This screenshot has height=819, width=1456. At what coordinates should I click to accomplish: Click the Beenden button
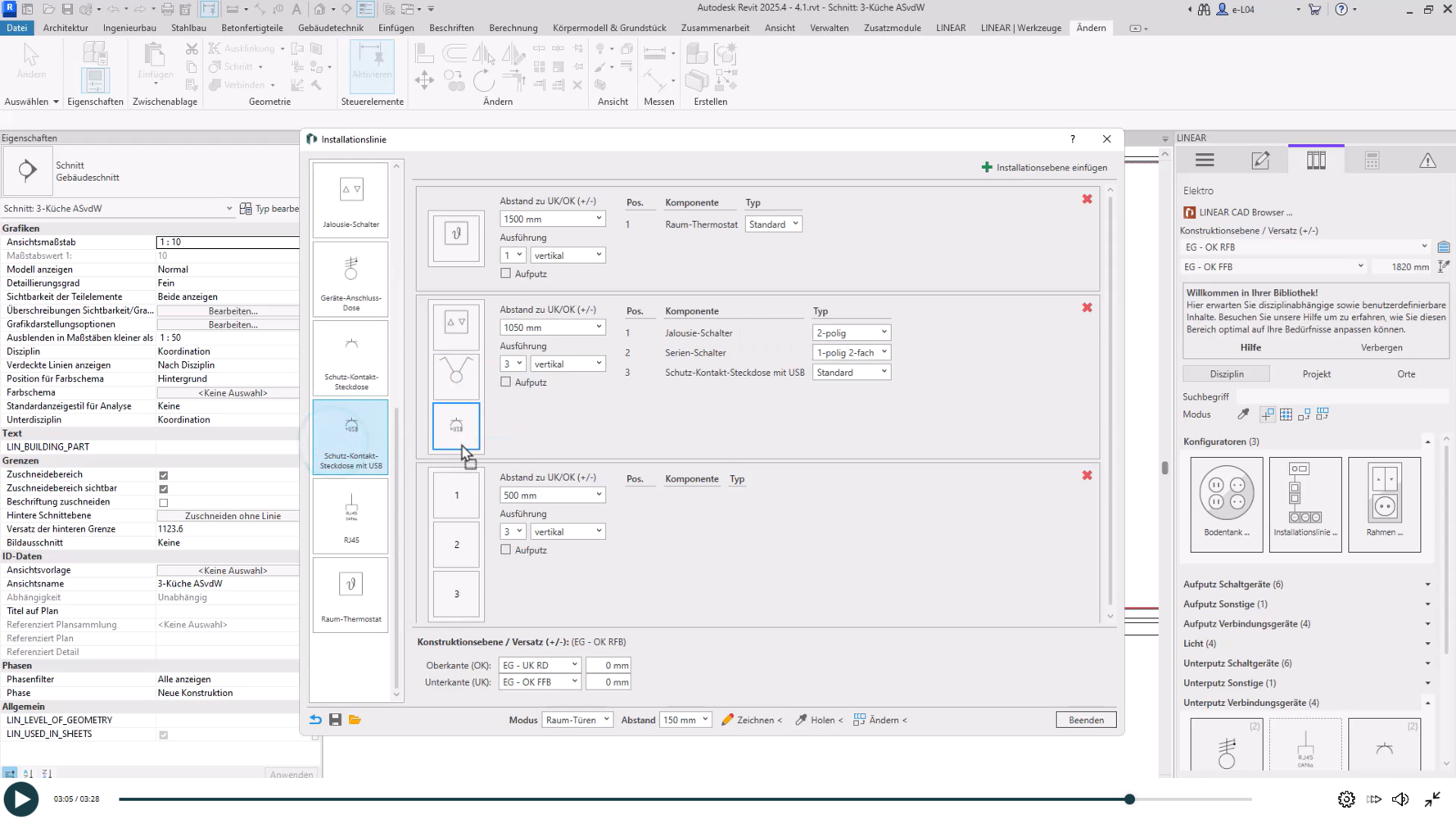(x=1086, y=720)
